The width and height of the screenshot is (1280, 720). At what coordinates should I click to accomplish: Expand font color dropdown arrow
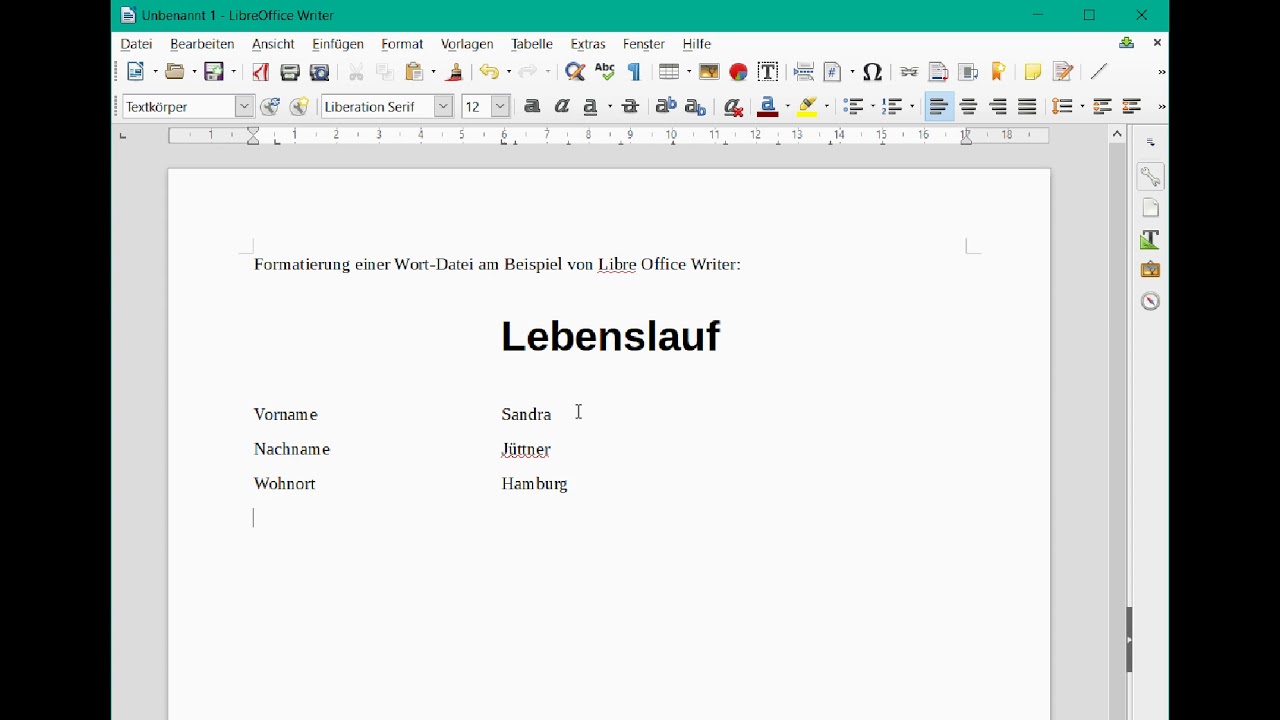coord(788,106)
